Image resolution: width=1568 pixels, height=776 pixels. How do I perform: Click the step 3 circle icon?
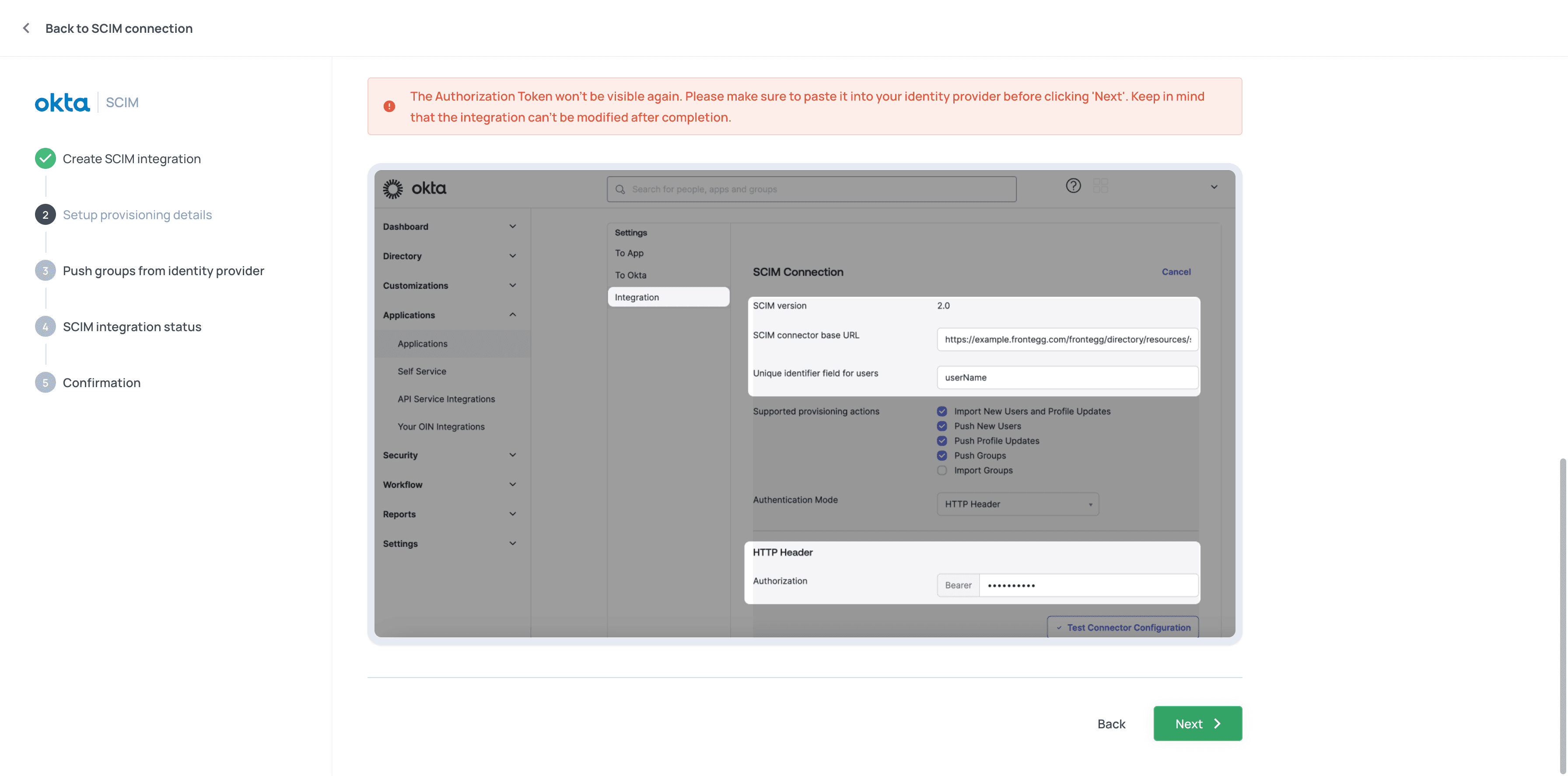pos(45,270)
